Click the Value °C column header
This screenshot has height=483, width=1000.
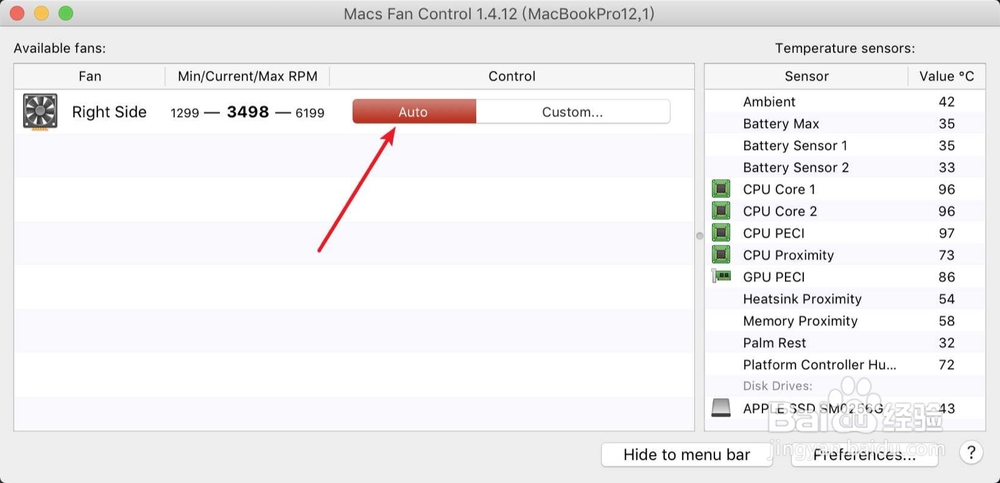click(947, 77)
